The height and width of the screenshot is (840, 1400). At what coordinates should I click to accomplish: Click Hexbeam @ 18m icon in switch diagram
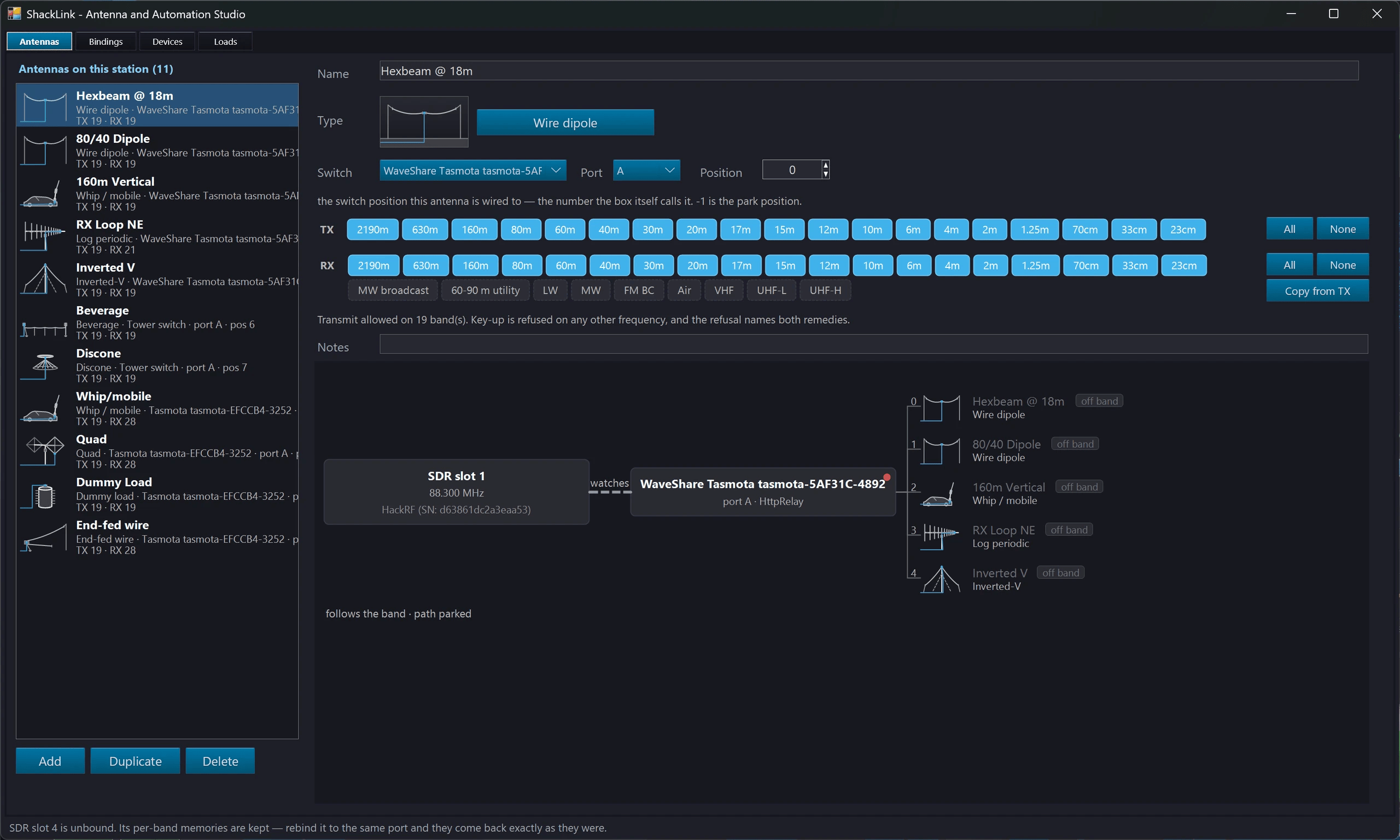pyautogui.click(x=941, y=408)
